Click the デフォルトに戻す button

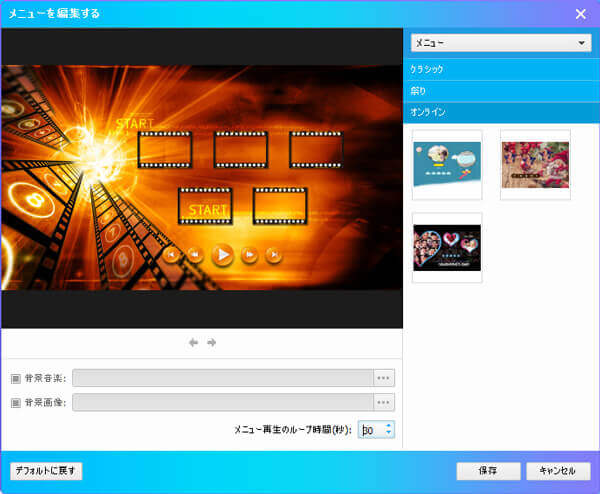coord(45,470)
